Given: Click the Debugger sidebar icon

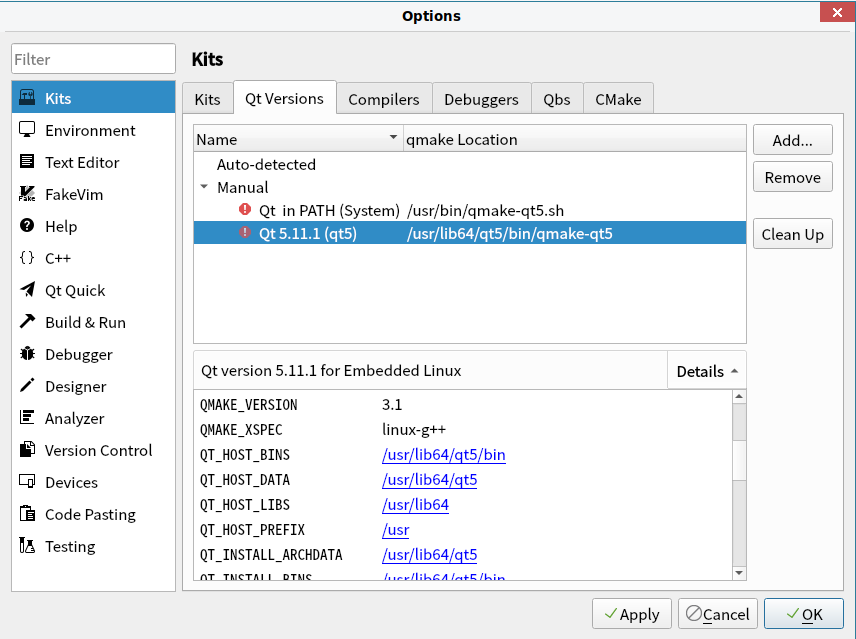Looking at the screenshot, I should click(27, 354).
